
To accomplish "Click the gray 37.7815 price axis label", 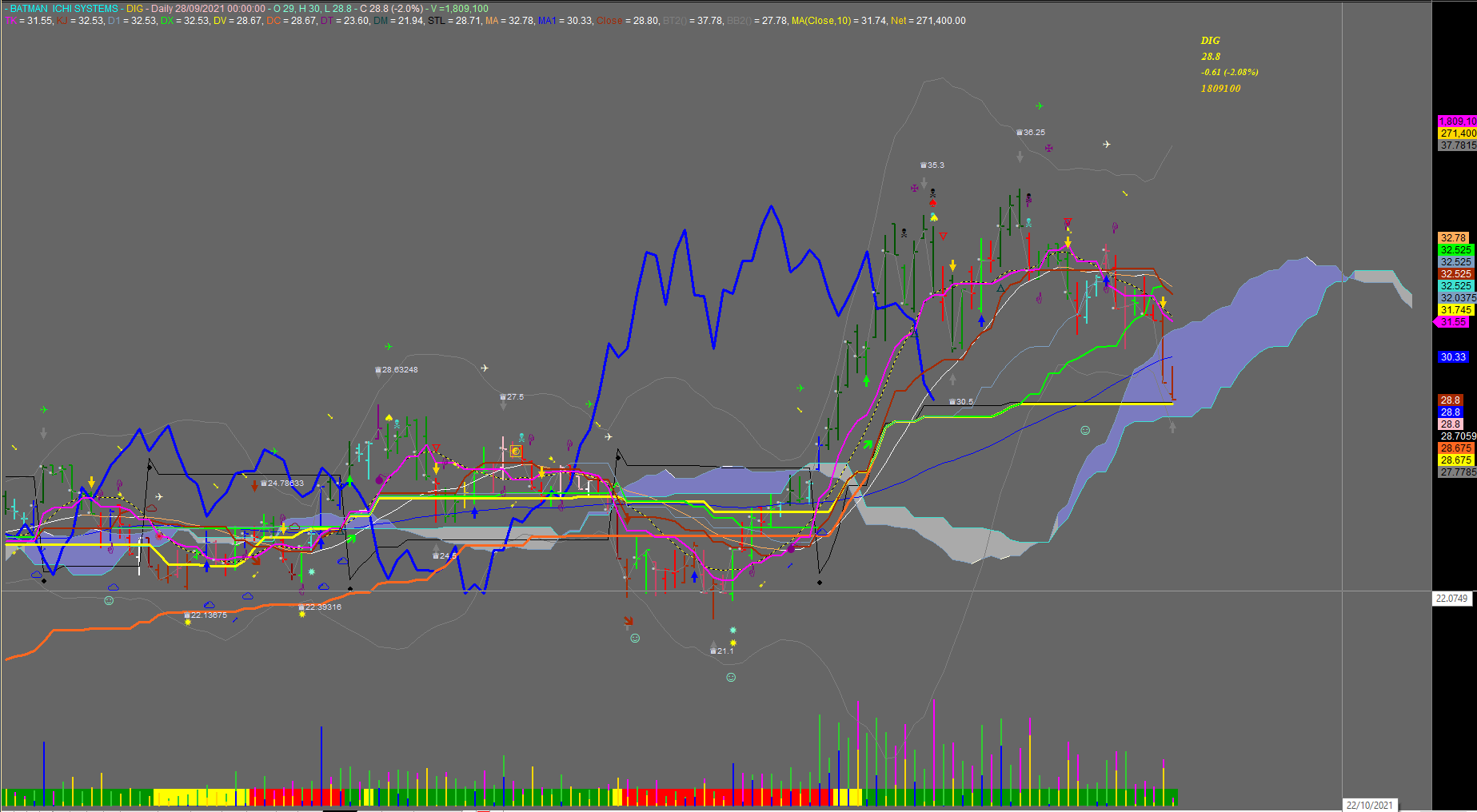I will tap(1458, 145).
